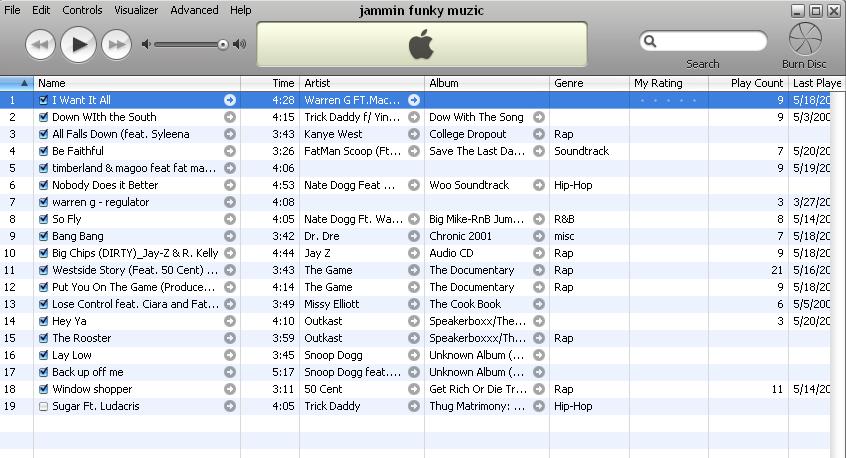Open the Advanced menu

pos(194,10)
